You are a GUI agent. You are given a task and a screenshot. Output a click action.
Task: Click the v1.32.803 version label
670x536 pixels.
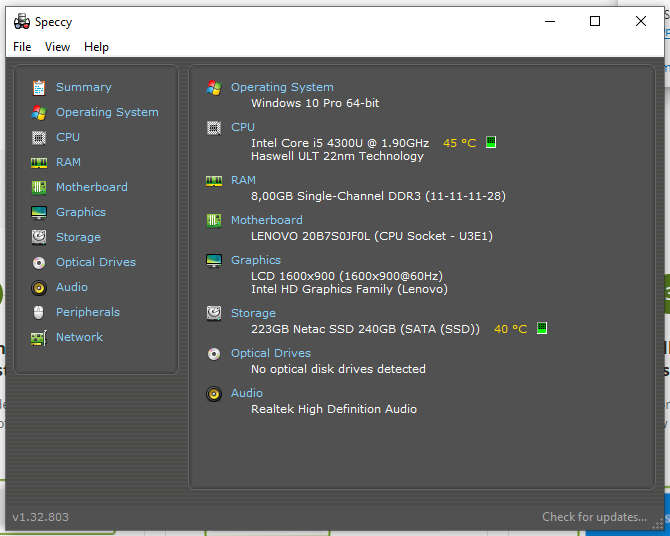tap(41, 517)
